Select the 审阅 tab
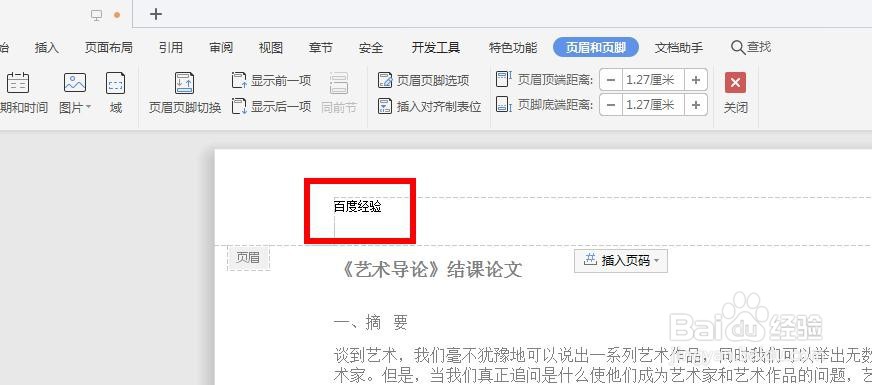872x385 pixels. click(x=221, y=48)
